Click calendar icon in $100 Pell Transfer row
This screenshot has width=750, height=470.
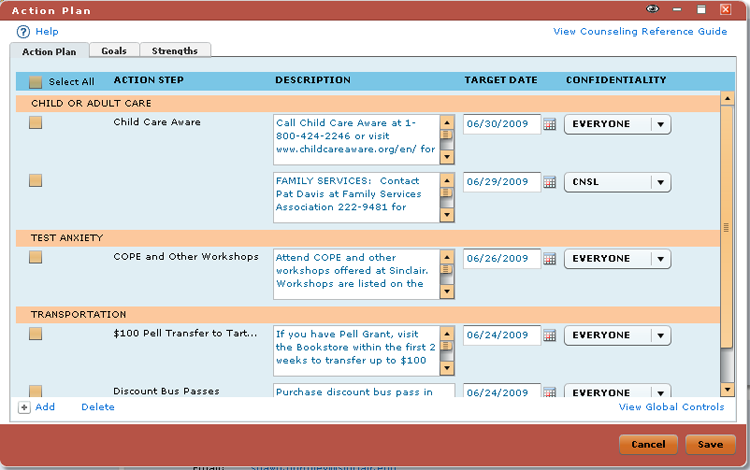click(549, 335)
